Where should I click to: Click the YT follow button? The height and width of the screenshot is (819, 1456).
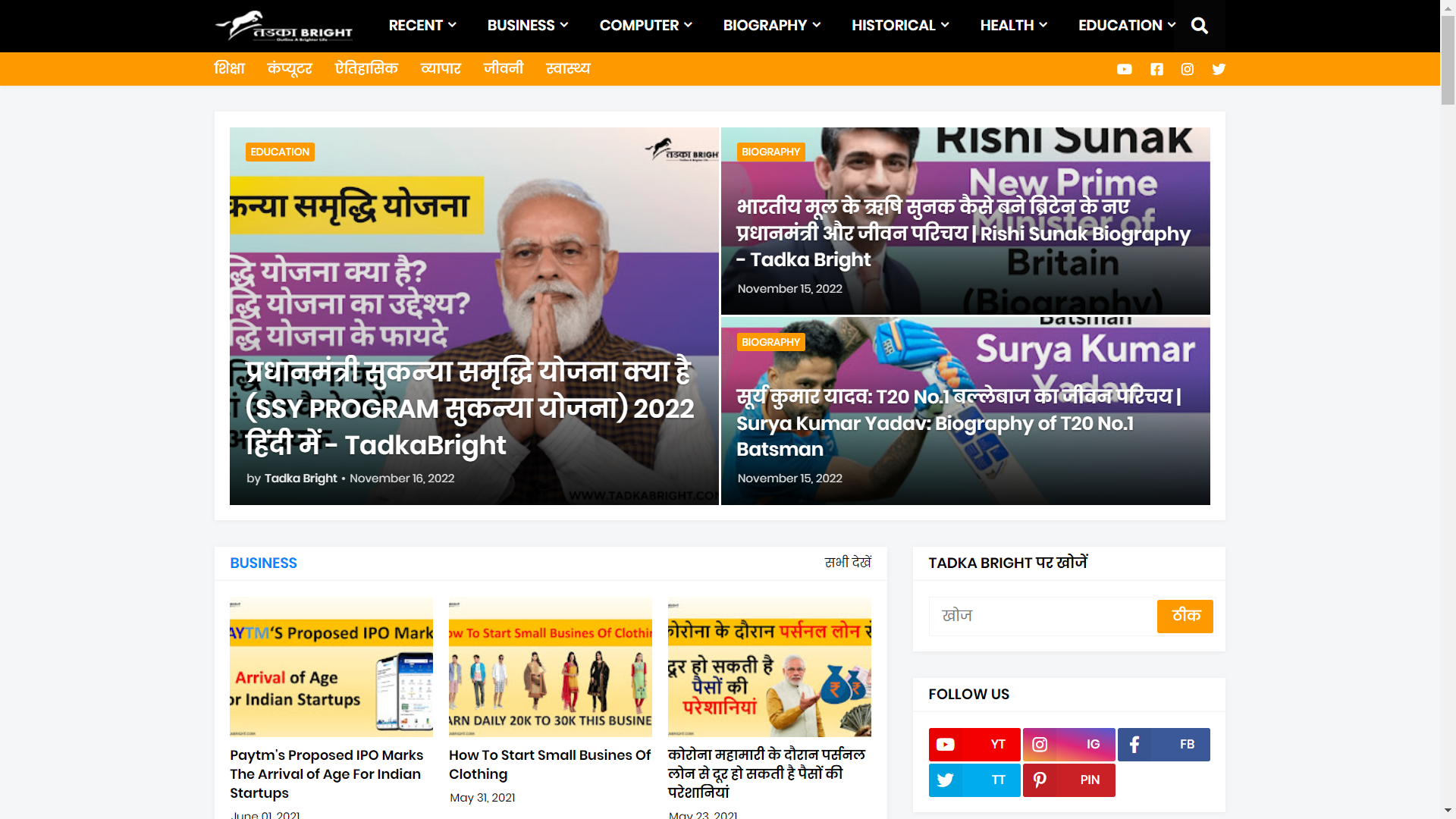pos(974,744)
